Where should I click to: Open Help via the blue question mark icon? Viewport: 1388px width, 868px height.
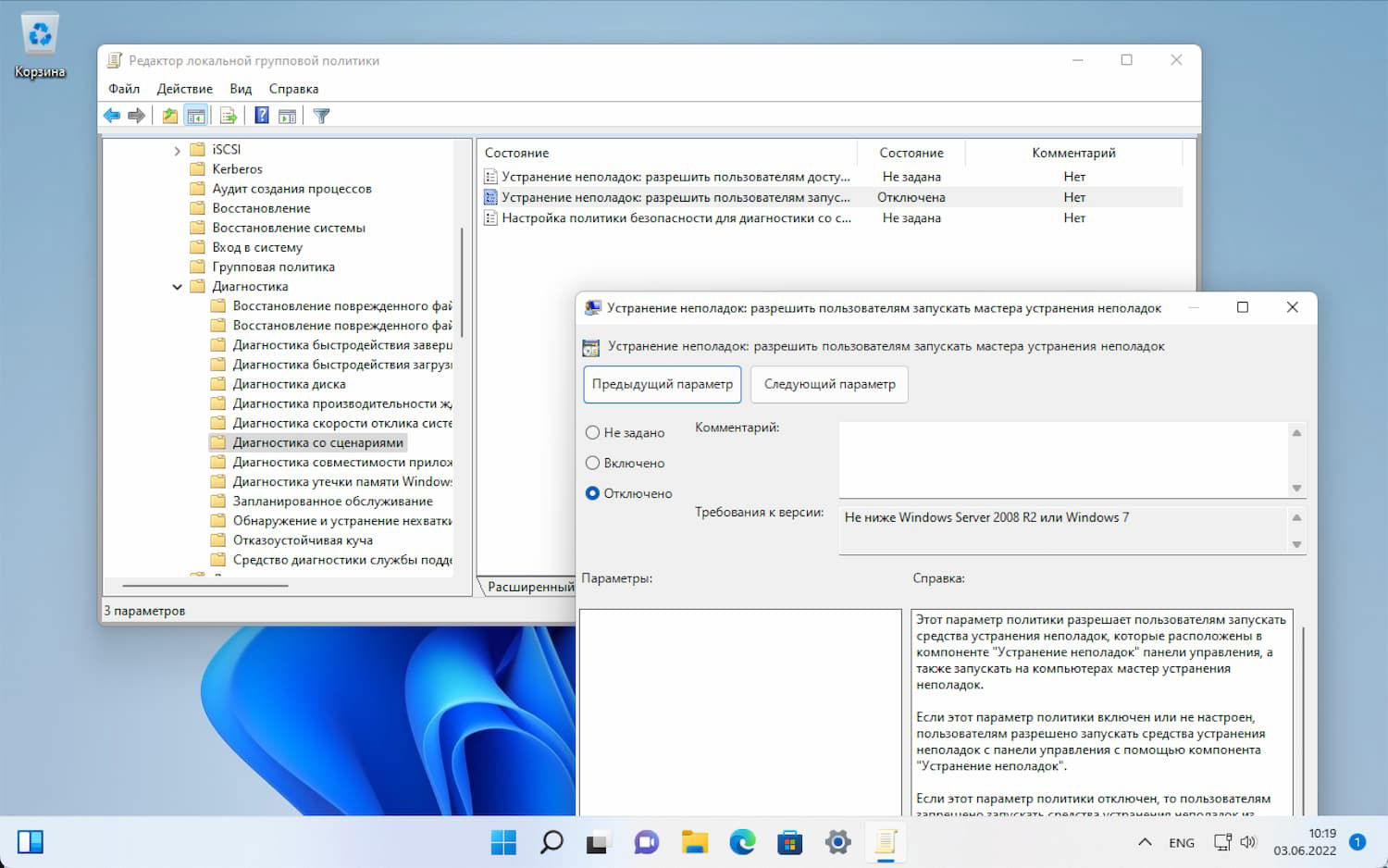[262, 116]
